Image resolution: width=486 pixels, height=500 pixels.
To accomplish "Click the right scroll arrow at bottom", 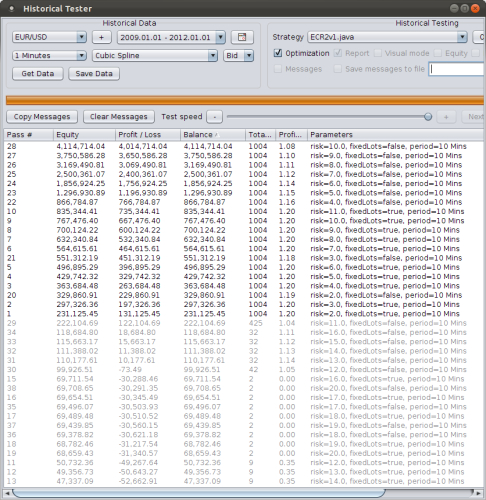I will [478, 493].
